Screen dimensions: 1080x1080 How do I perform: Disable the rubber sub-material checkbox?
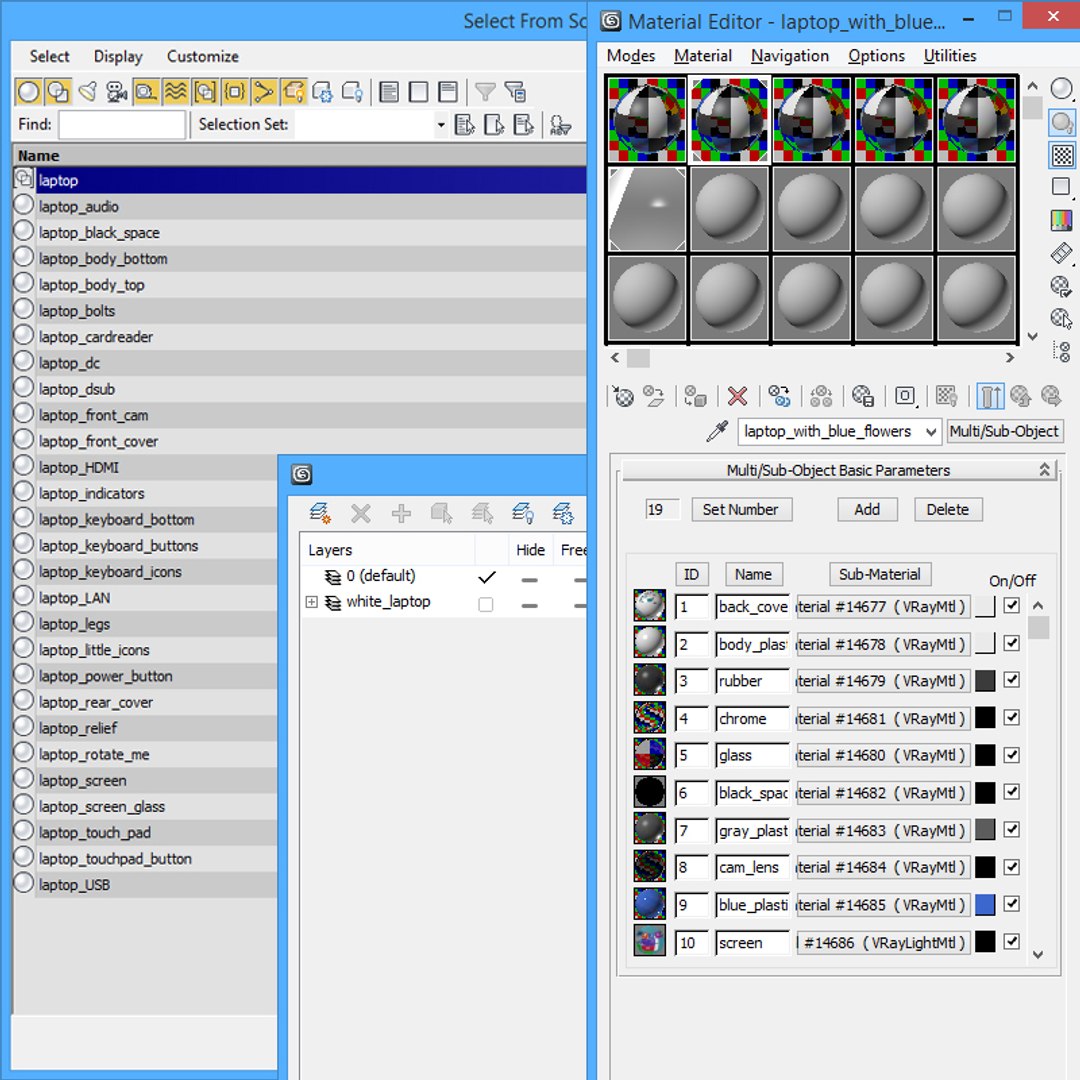click(x=1011, y=680)
